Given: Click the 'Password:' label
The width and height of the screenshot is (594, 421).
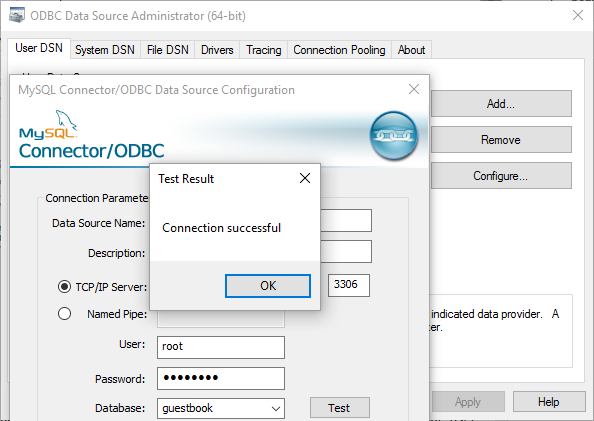Looking at the screenshot, I should pyautogui.click(x=120, y=379).
